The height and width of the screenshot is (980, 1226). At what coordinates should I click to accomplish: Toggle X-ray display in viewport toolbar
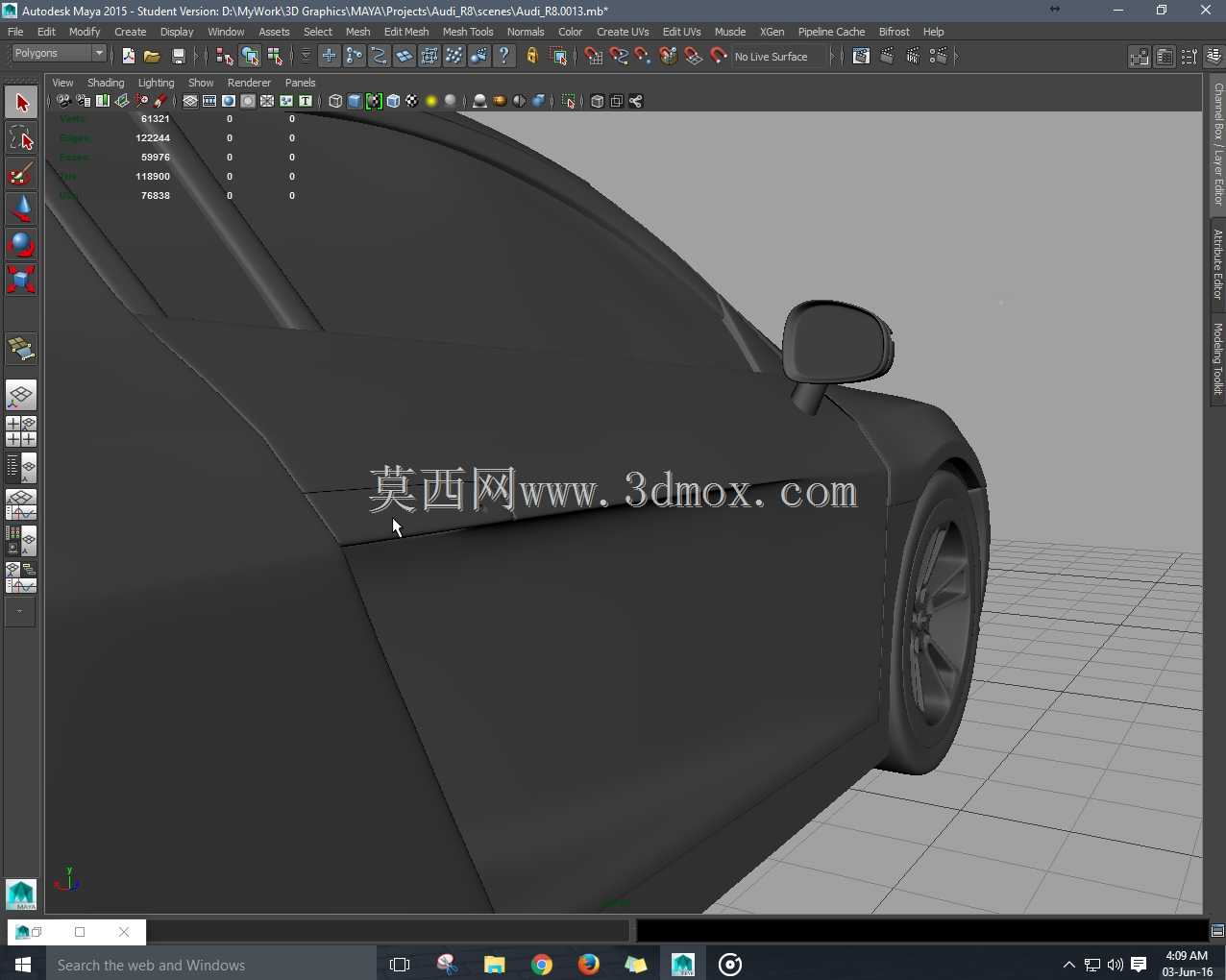[x=597, y=101]
